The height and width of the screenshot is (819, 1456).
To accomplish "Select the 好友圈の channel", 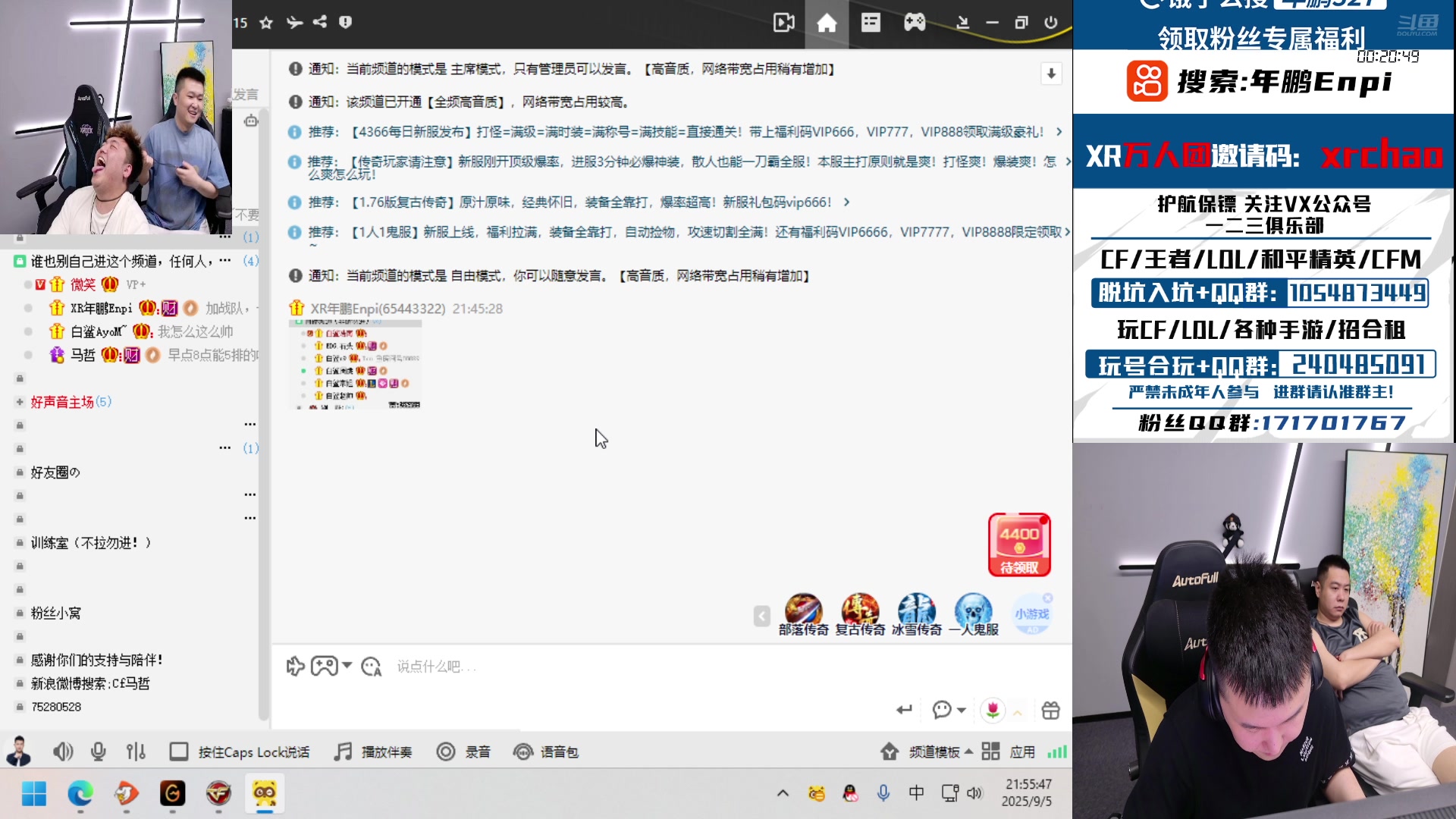I will [55, 472].
